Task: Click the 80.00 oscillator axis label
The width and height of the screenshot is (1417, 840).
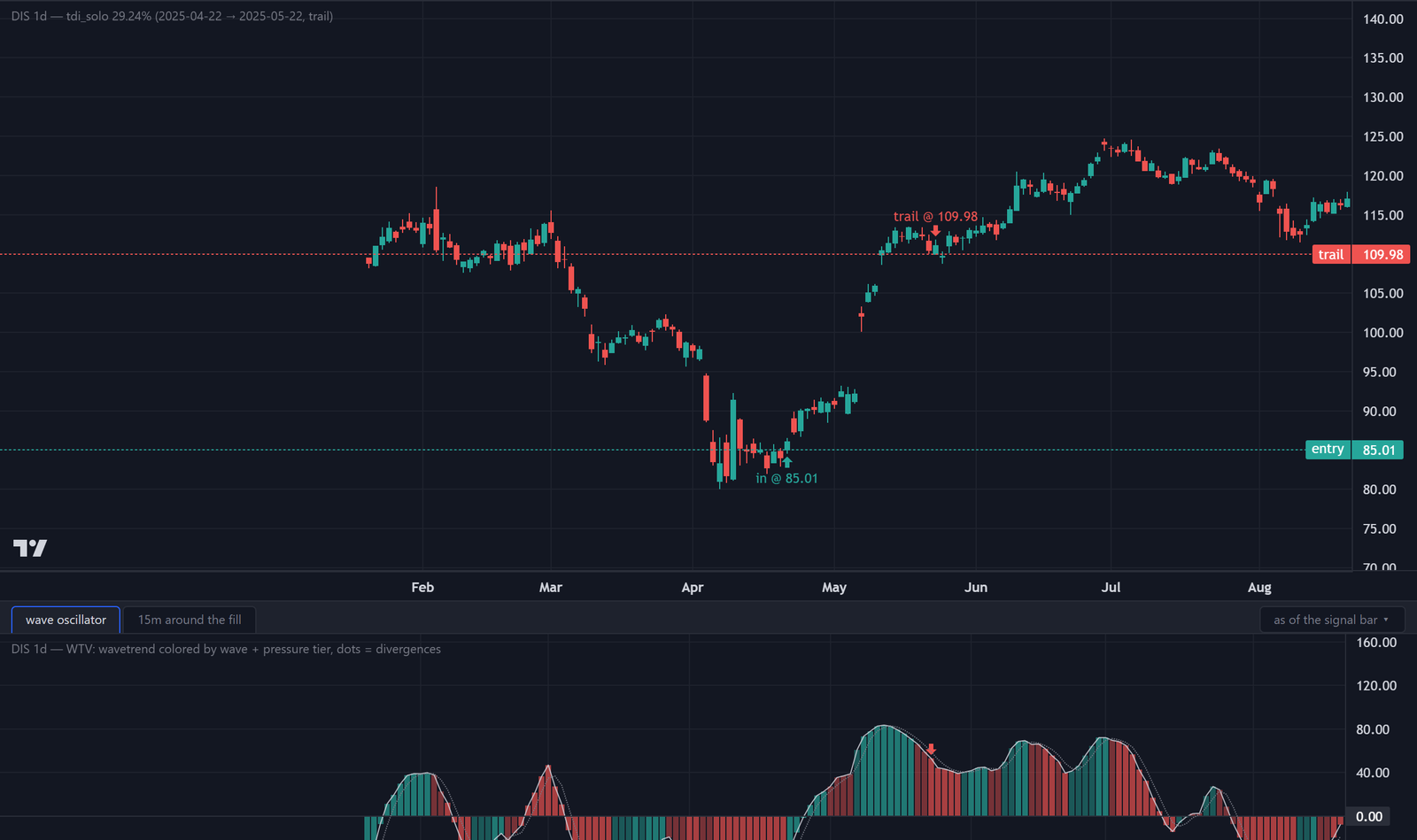Action: pyautogui.click(x=1373, y=729)
